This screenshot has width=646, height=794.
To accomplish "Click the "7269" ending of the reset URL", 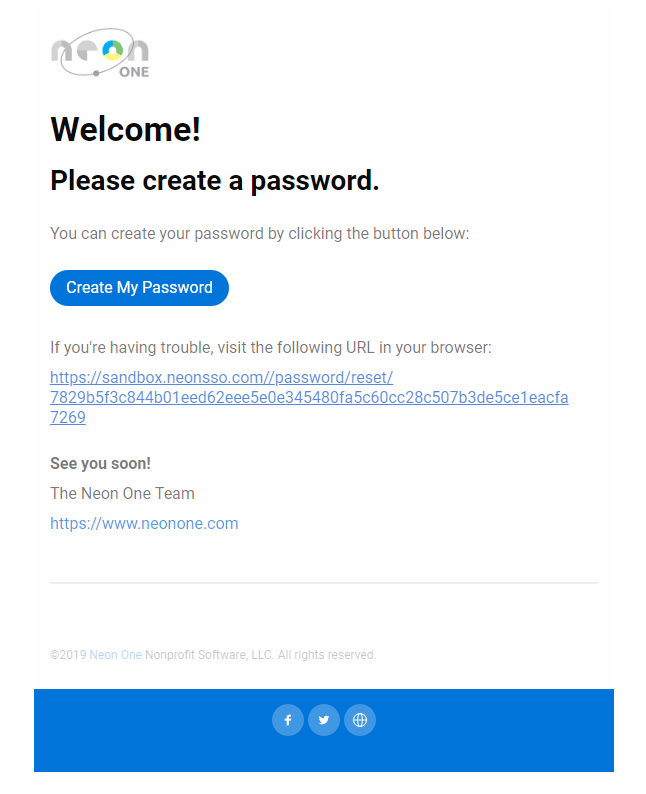I will [68, 418].
